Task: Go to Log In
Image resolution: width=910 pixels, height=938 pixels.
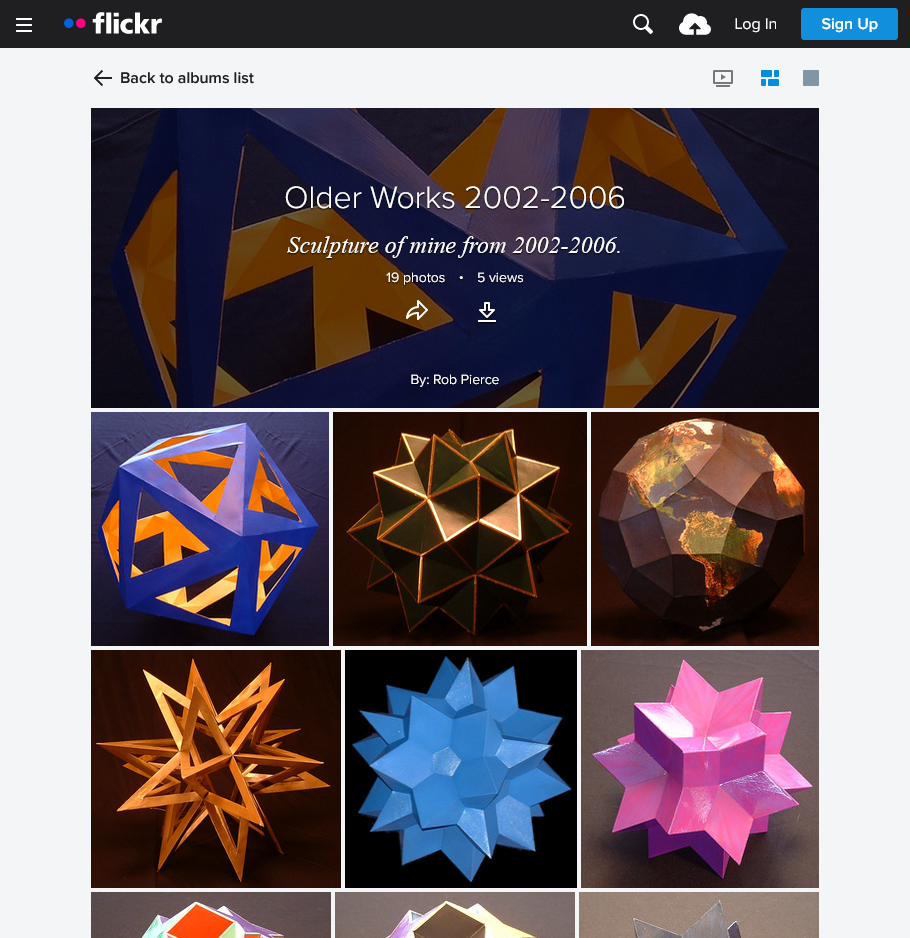Action: (755, 24)
